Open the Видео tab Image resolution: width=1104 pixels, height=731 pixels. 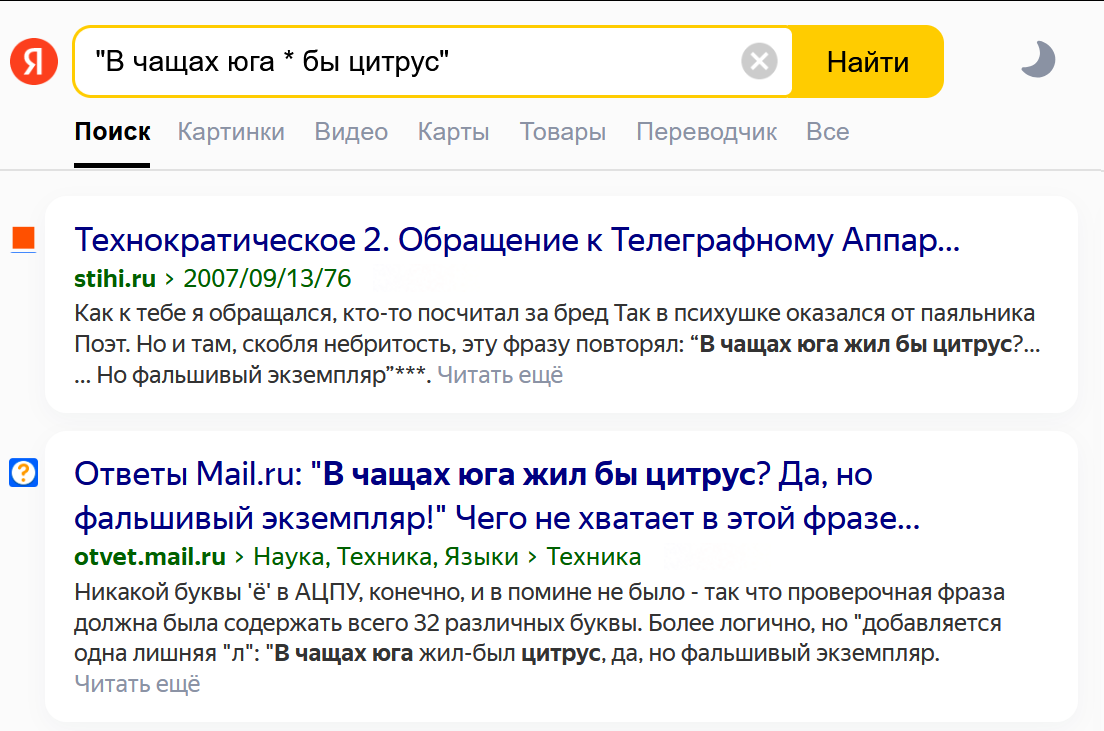351,132
